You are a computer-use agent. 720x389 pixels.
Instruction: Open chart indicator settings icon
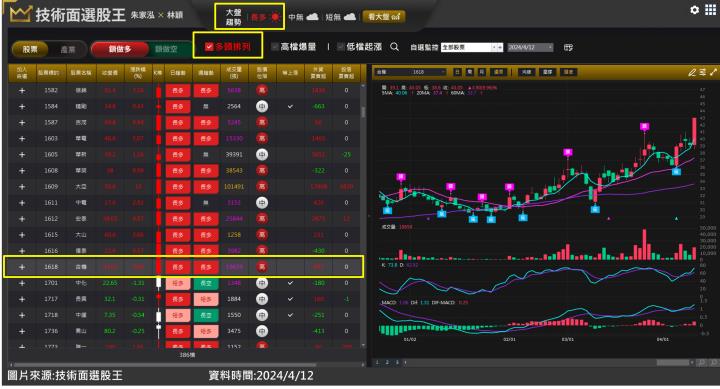703,72
